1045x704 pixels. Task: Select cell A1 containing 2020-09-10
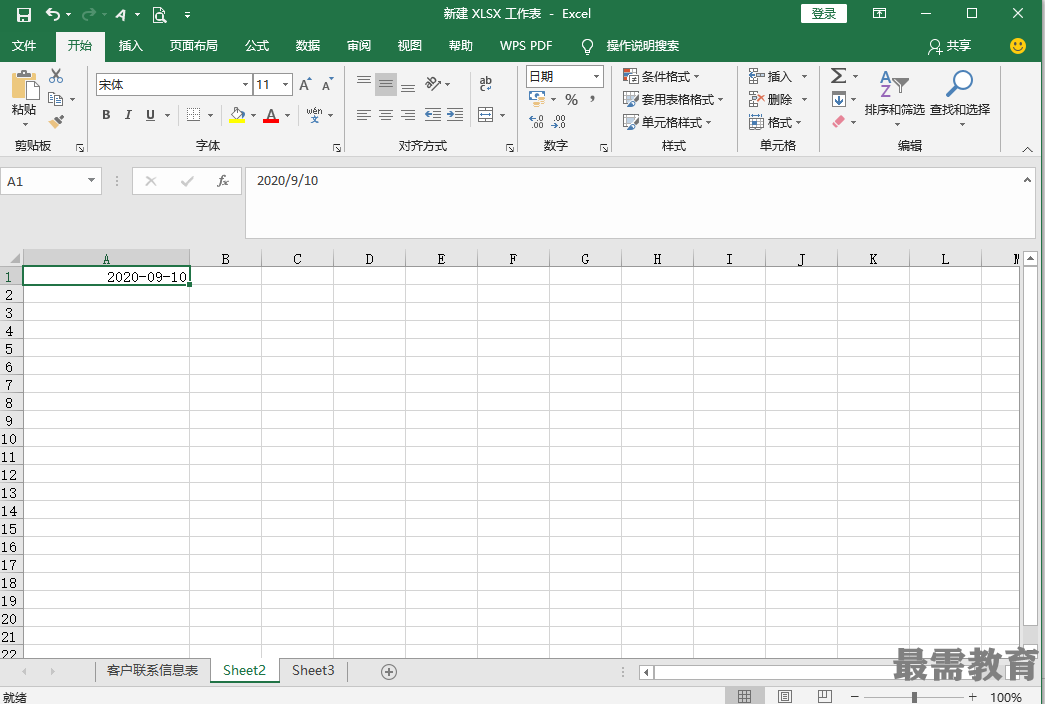(x=107, y=276)
